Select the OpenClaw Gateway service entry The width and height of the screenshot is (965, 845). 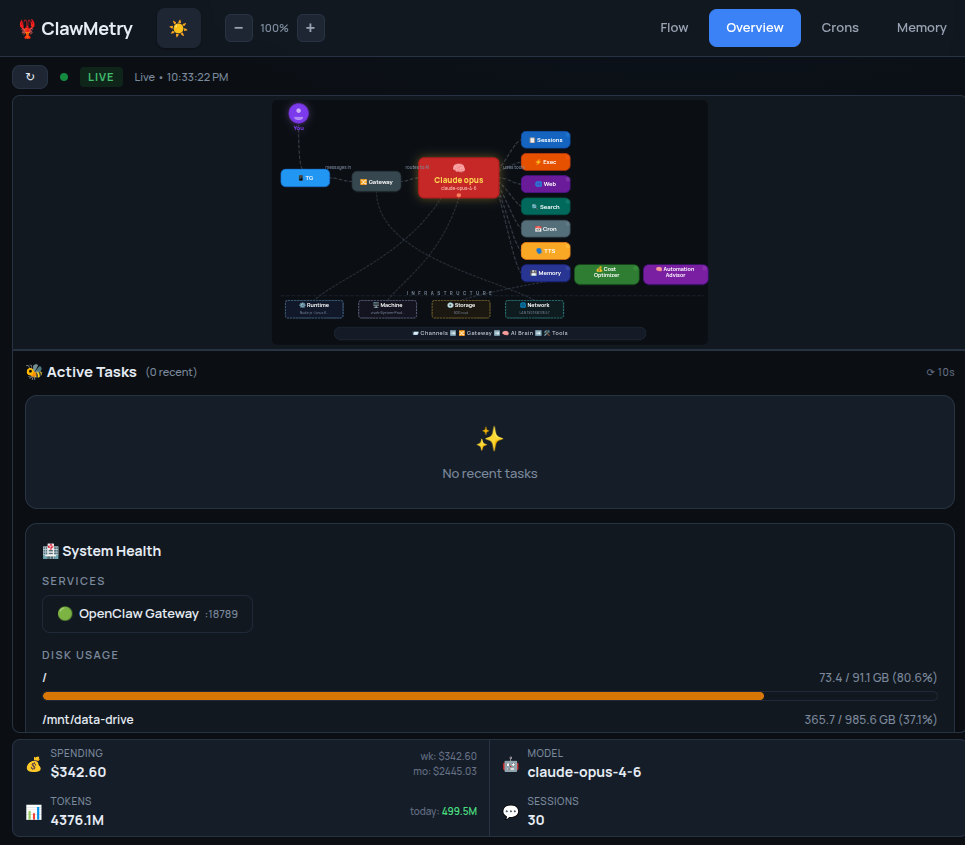tap(147, 614)
